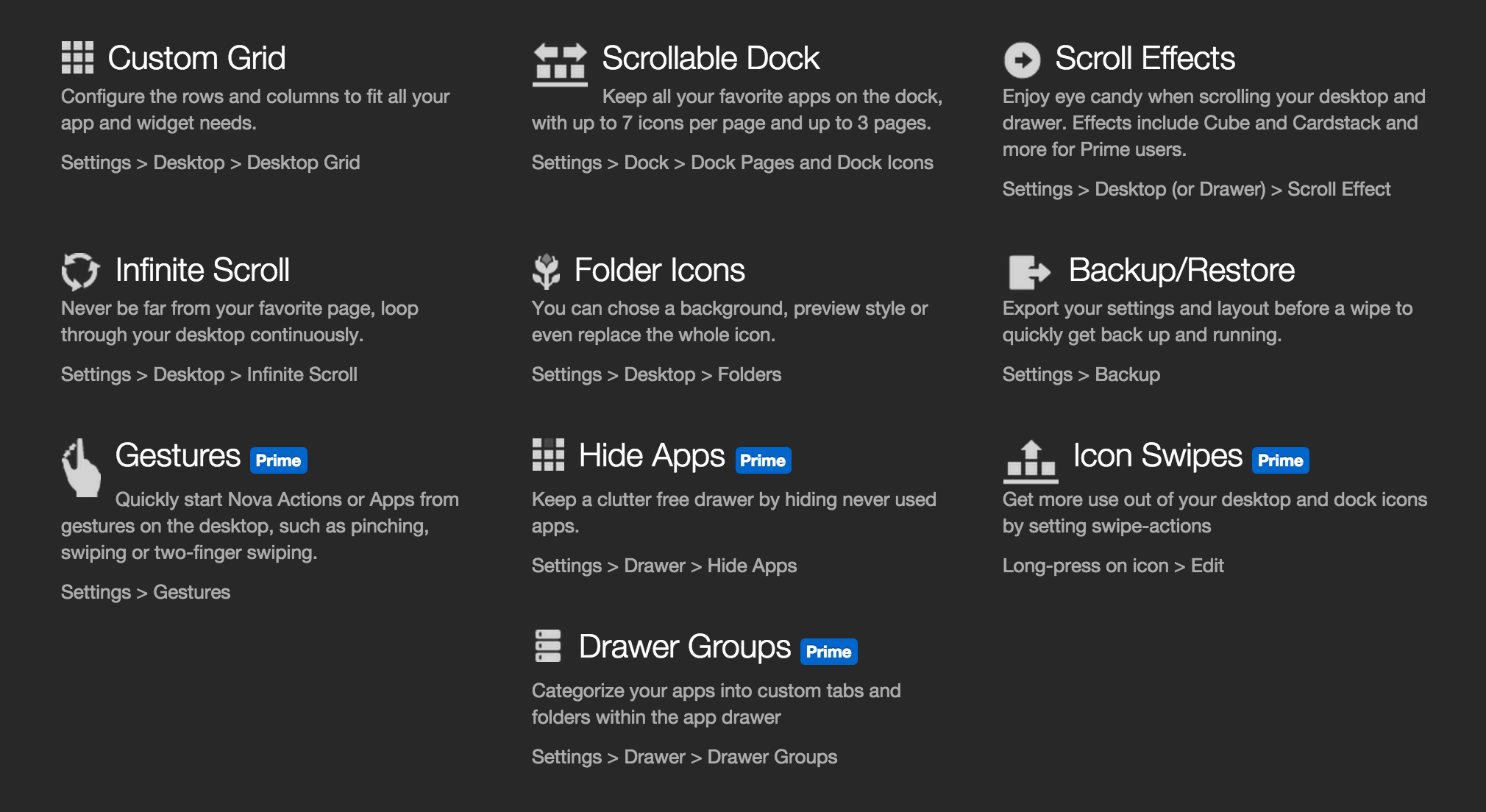Click the Drawer Groups stacked icon

point(547,646)
